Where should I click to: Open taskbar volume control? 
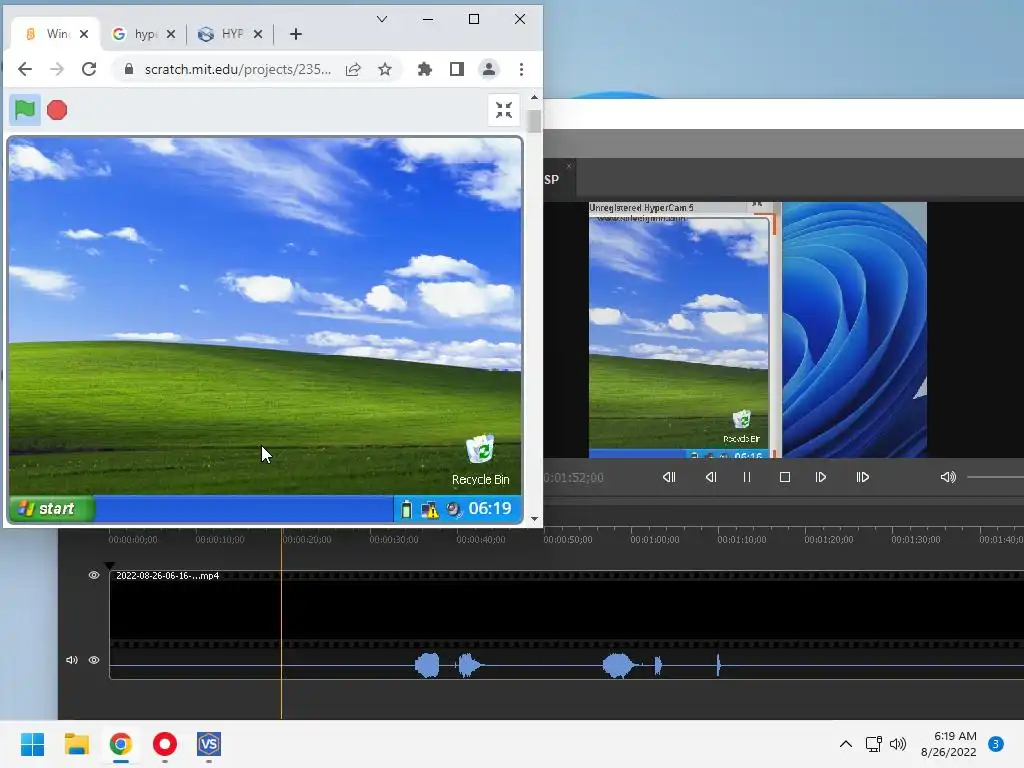(x=898, y=744)
